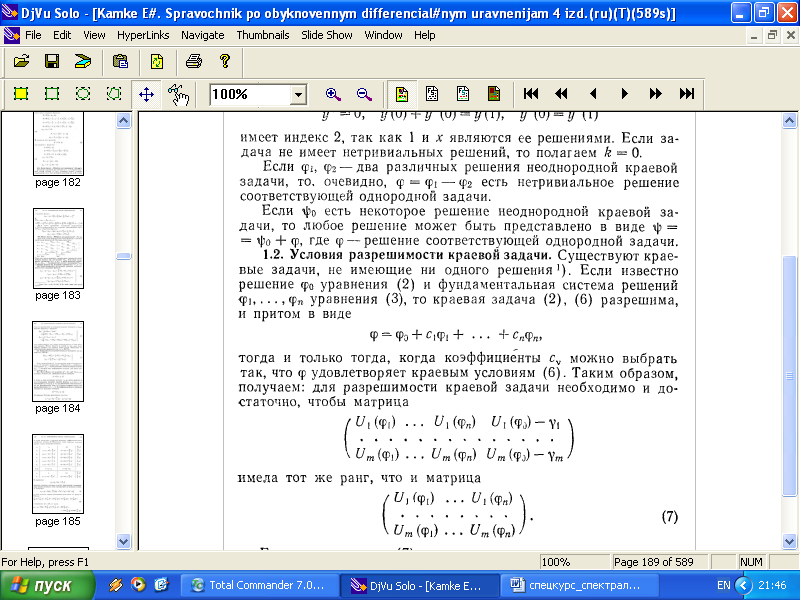This screenshot has width=800, height=600.
Task: Print the document with the printer icon
Action: click(194, 62)
